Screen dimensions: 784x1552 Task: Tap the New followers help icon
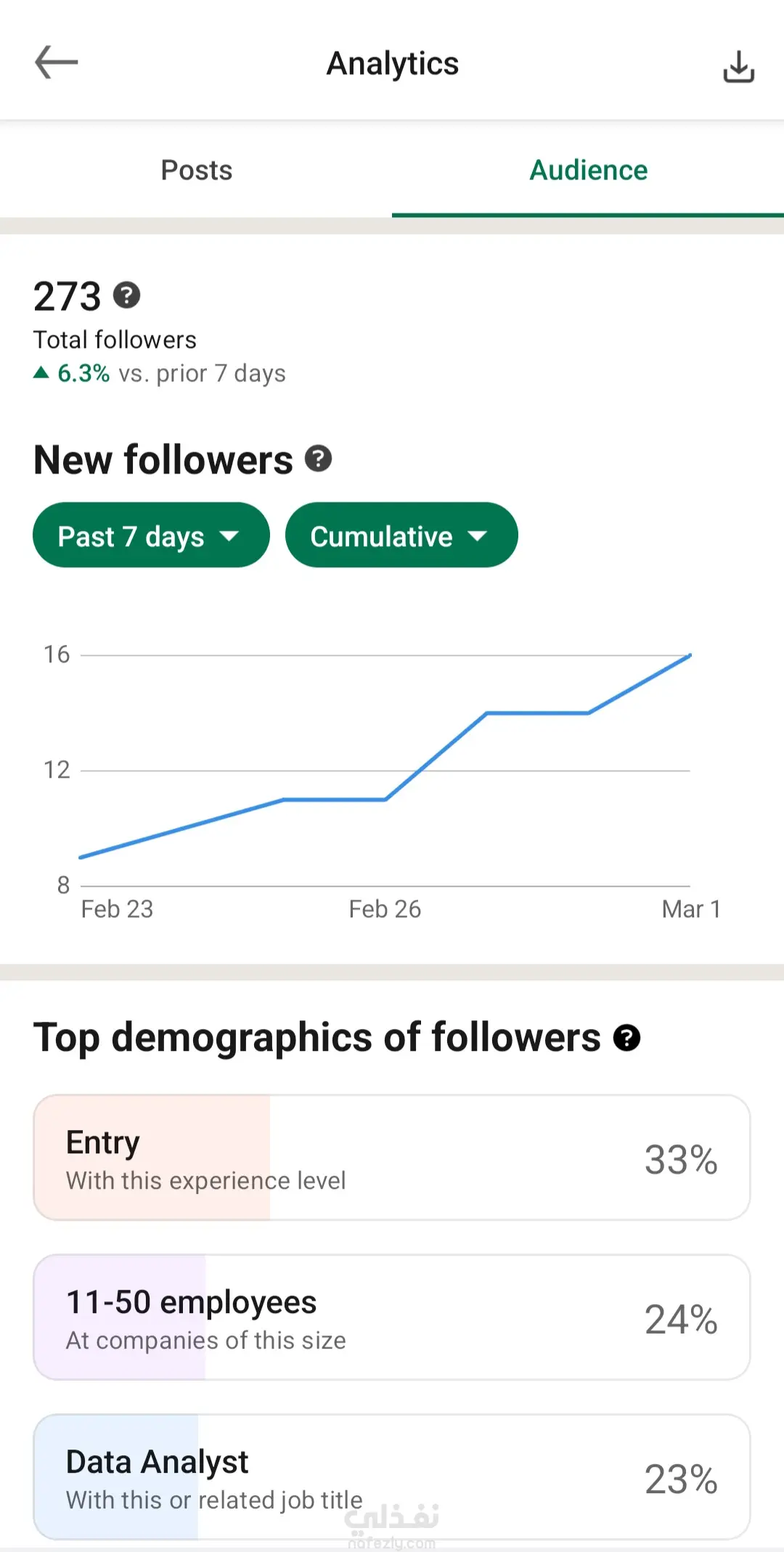coord(318,459)
